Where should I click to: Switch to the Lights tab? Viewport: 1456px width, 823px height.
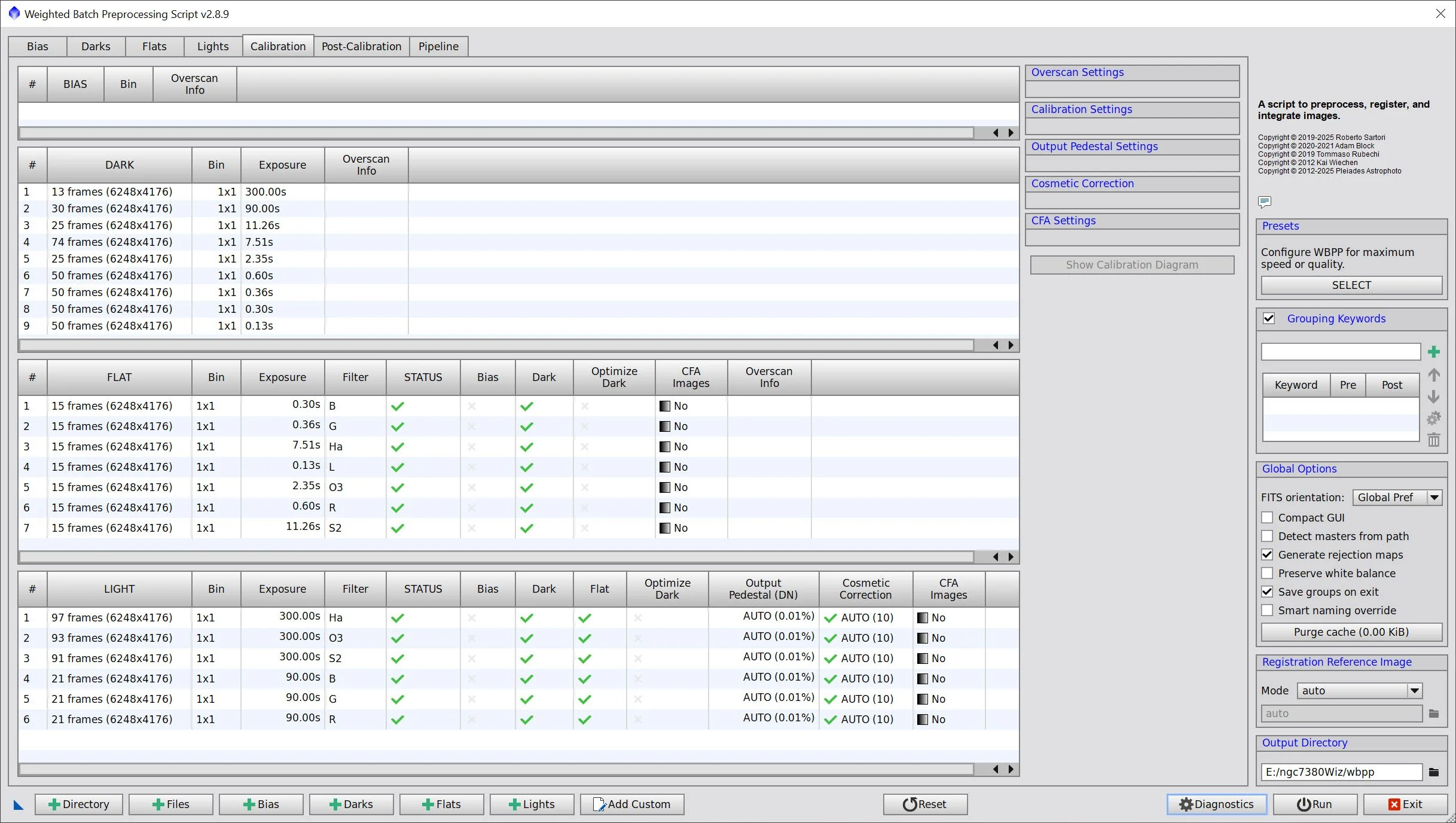pos(213,46)
